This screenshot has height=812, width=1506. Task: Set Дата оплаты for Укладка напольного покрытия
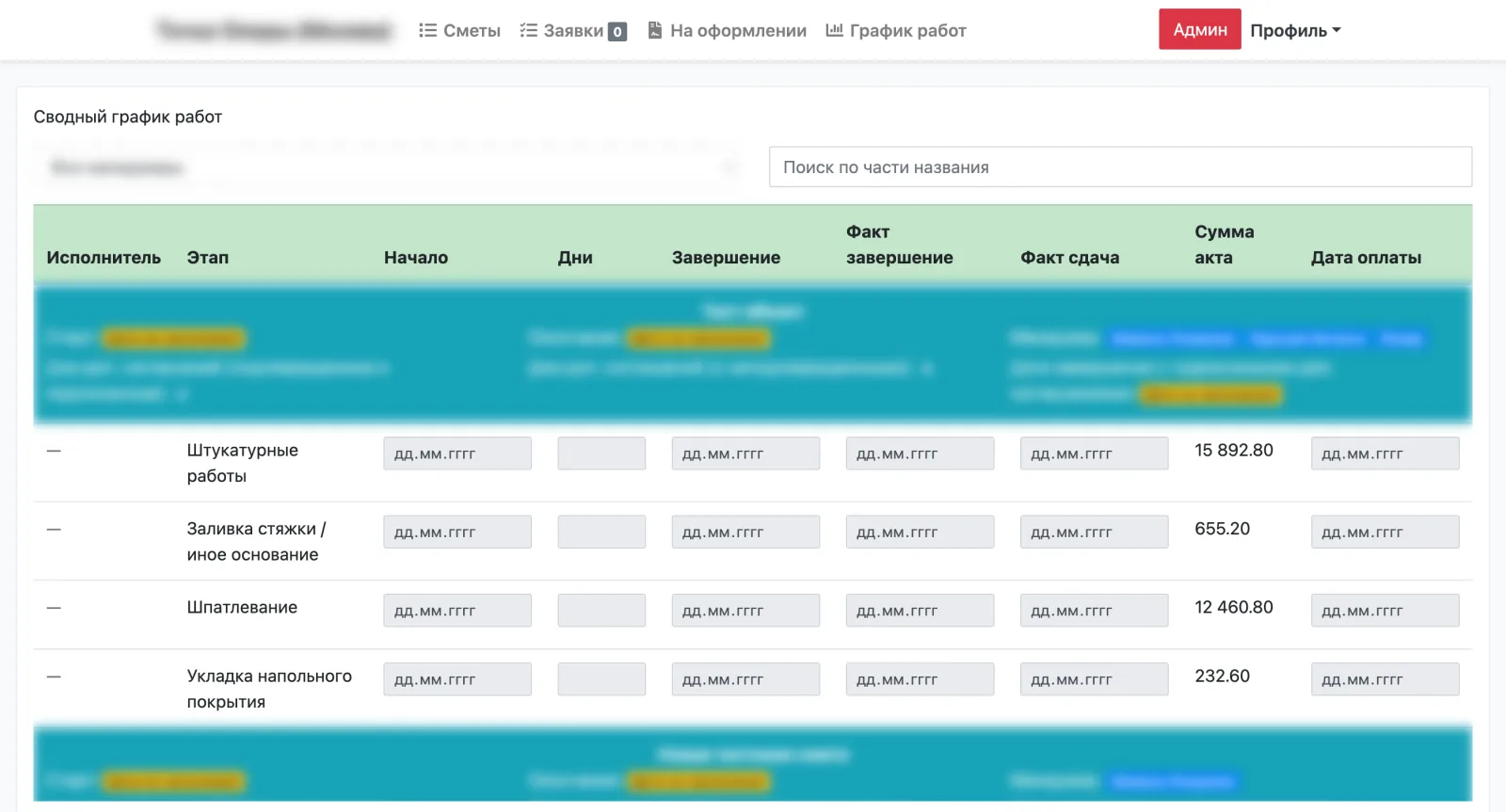point(1385,679)
